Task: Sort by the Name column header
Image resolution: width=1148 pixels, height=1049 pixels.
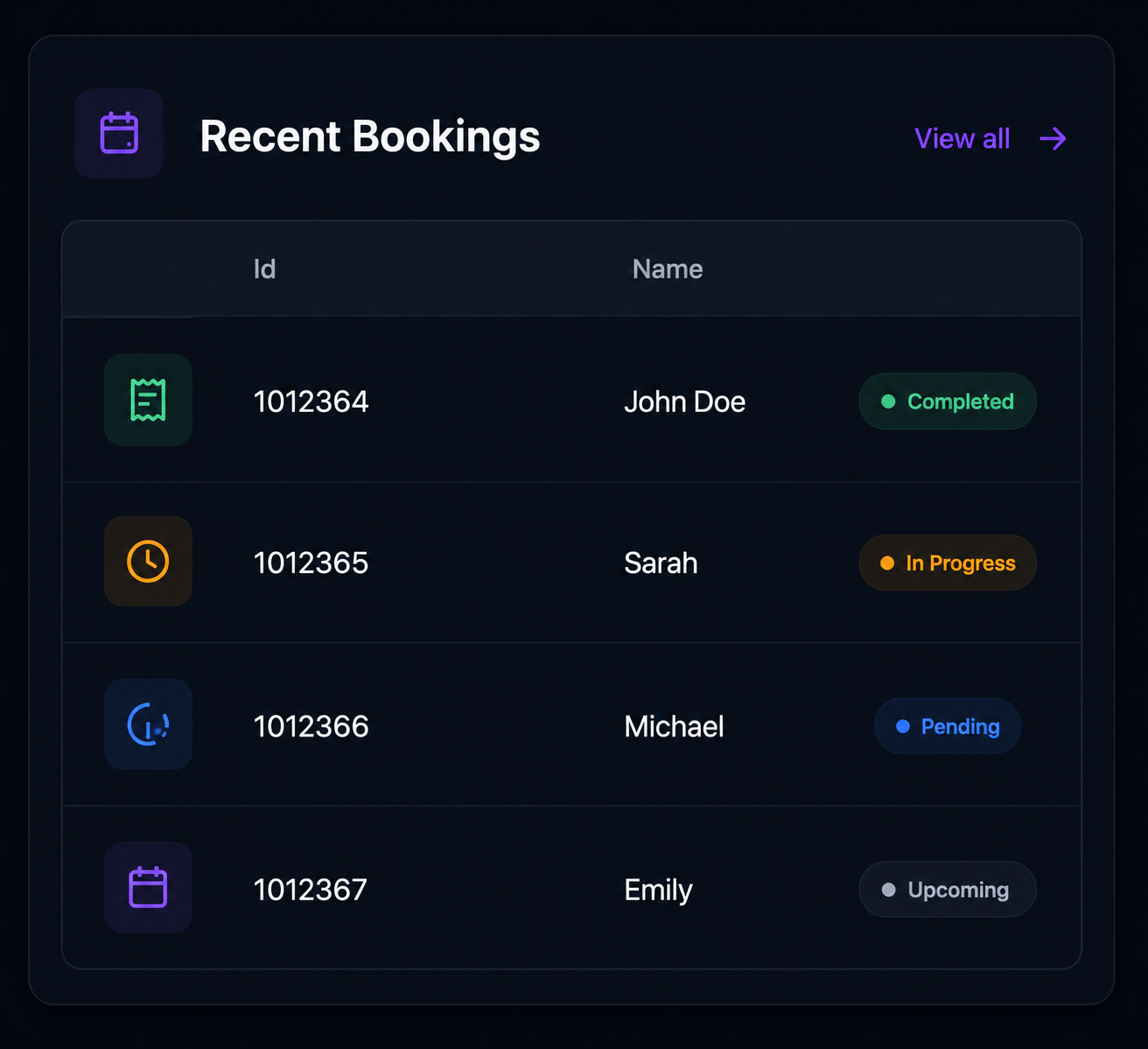Action: pyautogui.click(x=668, y=269)
